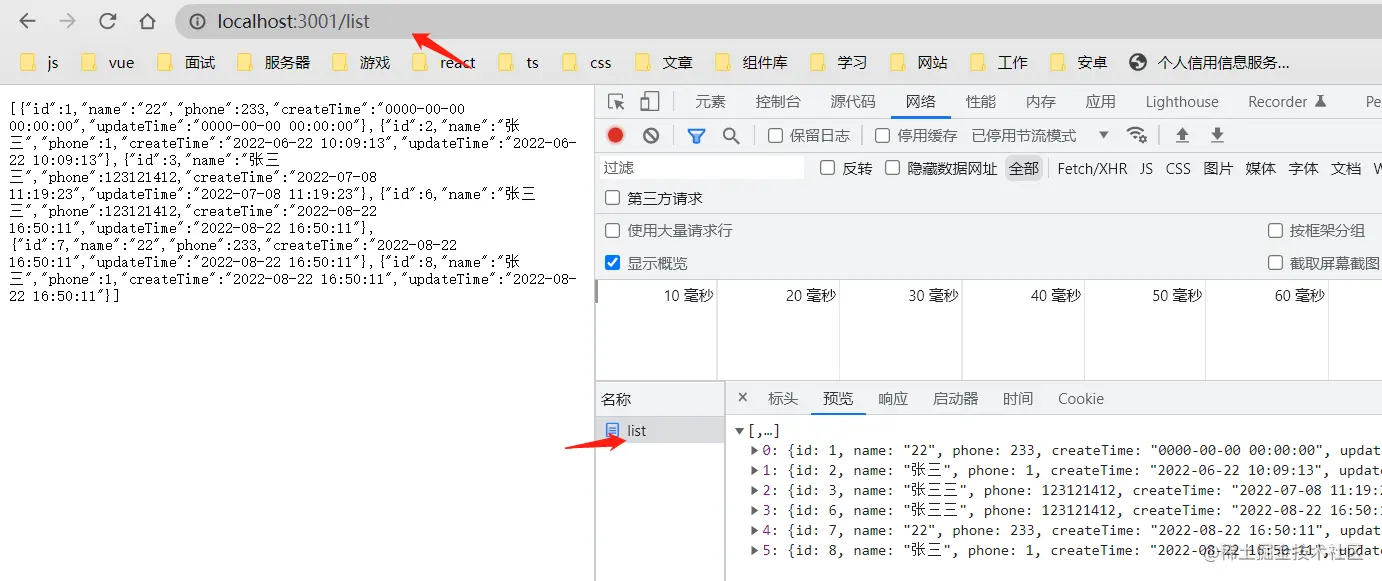Switch to the 控制台 DevTools tab
This screenshot has height=581, width=1382.
778,101
